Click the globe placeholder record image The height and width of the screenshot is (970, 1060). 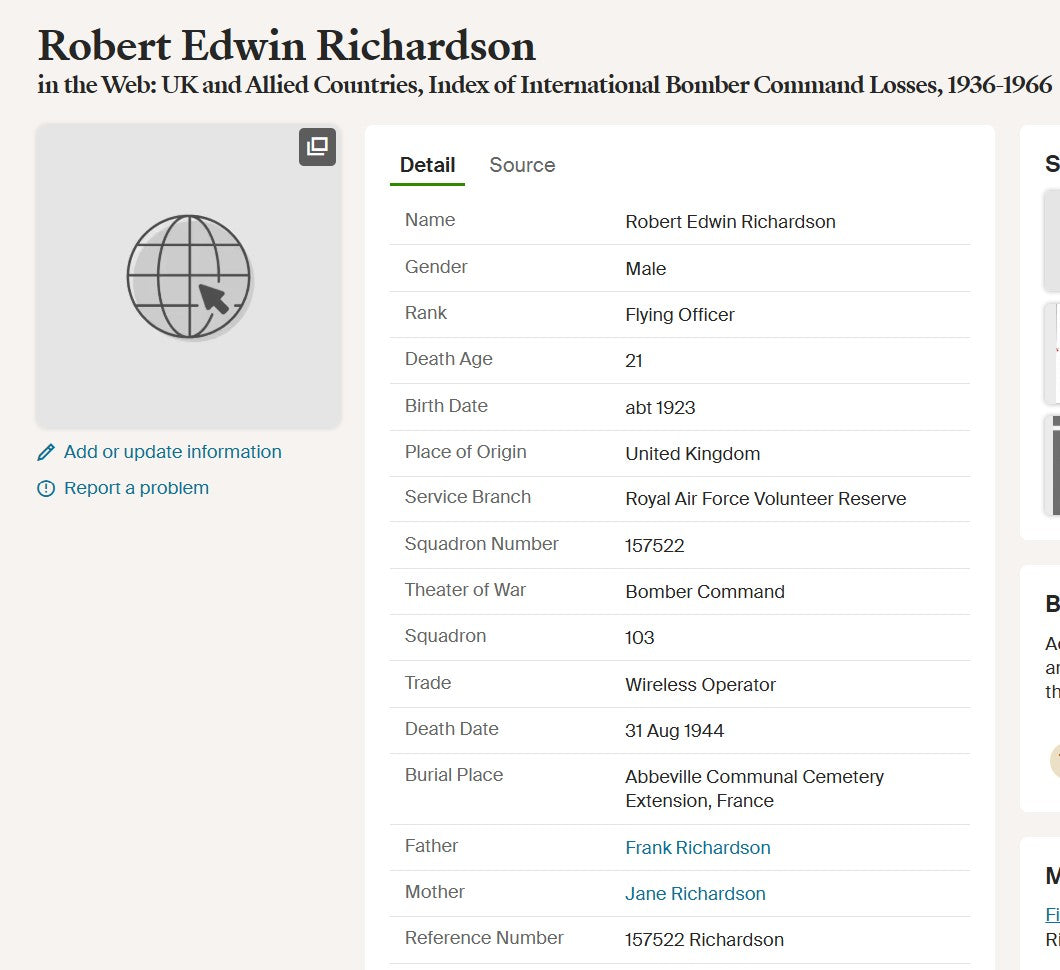pyautogui.click(x=189, y=277)
